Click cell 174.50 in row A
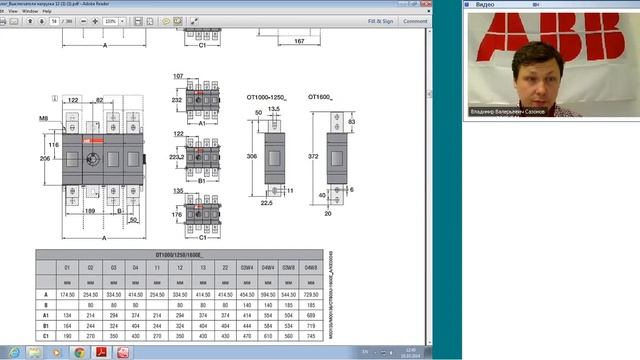This screenshot has height=360, width=640. tap(67, 295)
